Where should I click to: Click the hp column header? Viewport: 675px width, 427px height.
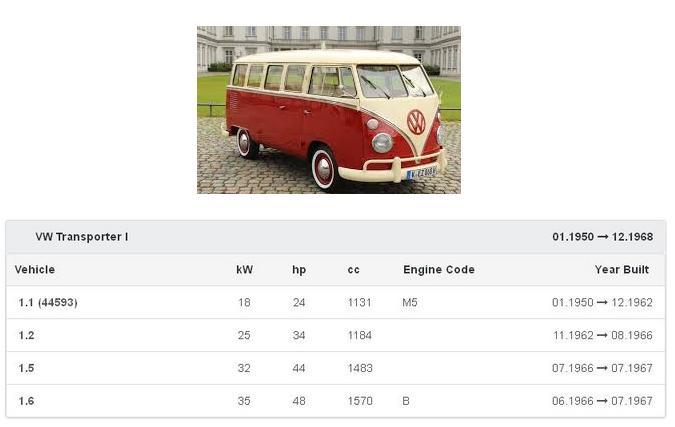pos(299,270)
